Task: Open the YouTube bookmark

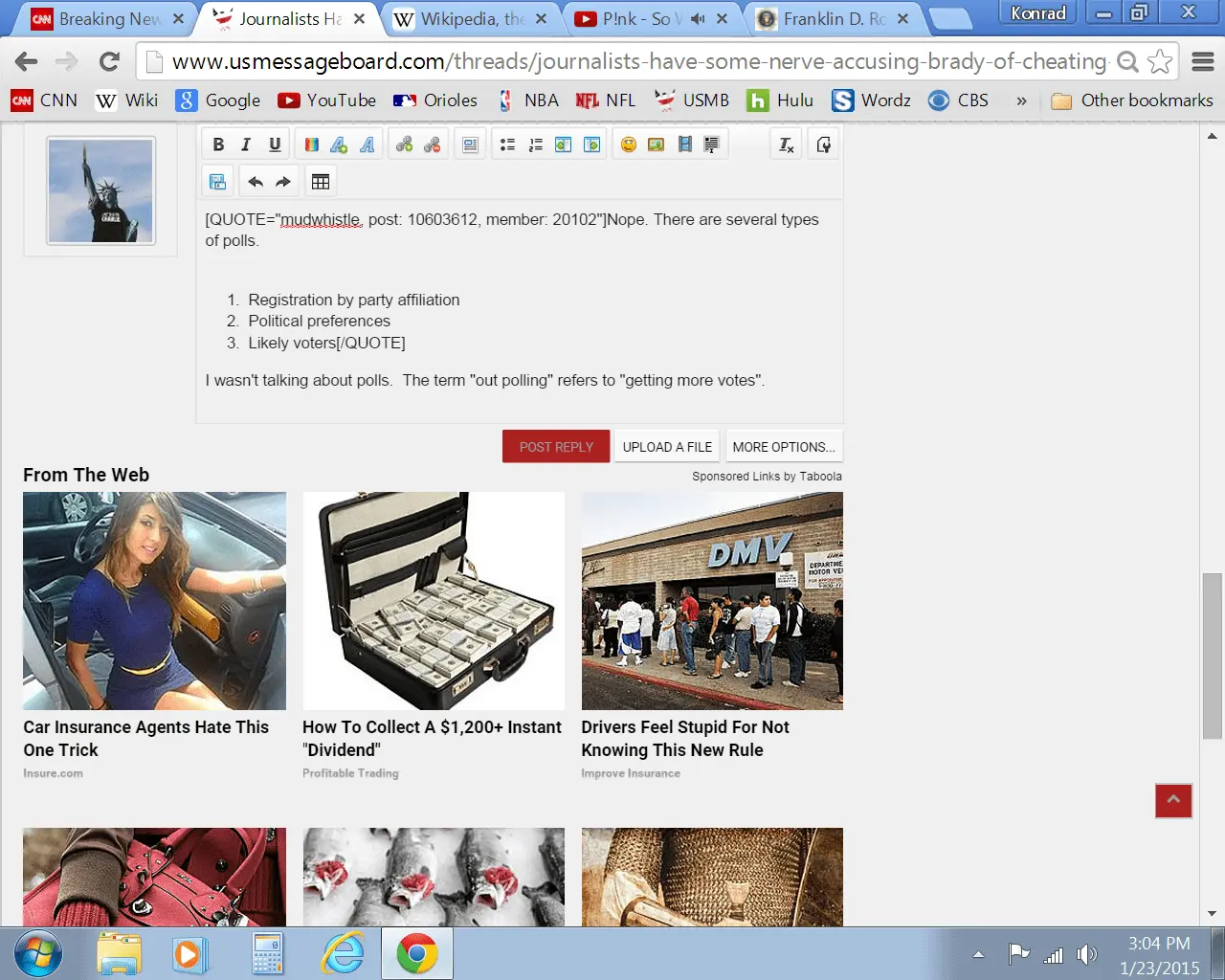Action: [x=327, y=100]
